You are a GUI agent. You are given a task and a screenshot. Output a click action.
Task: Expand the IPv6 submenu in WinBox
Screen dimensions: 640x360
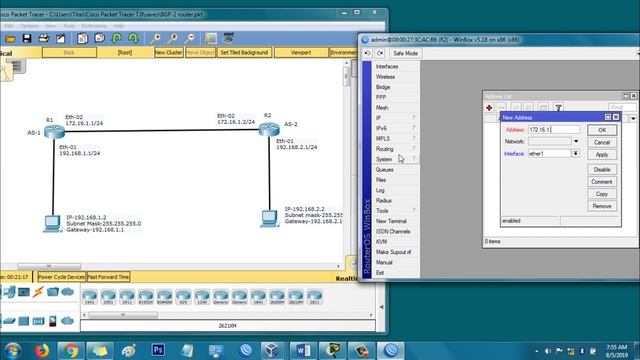395,128
